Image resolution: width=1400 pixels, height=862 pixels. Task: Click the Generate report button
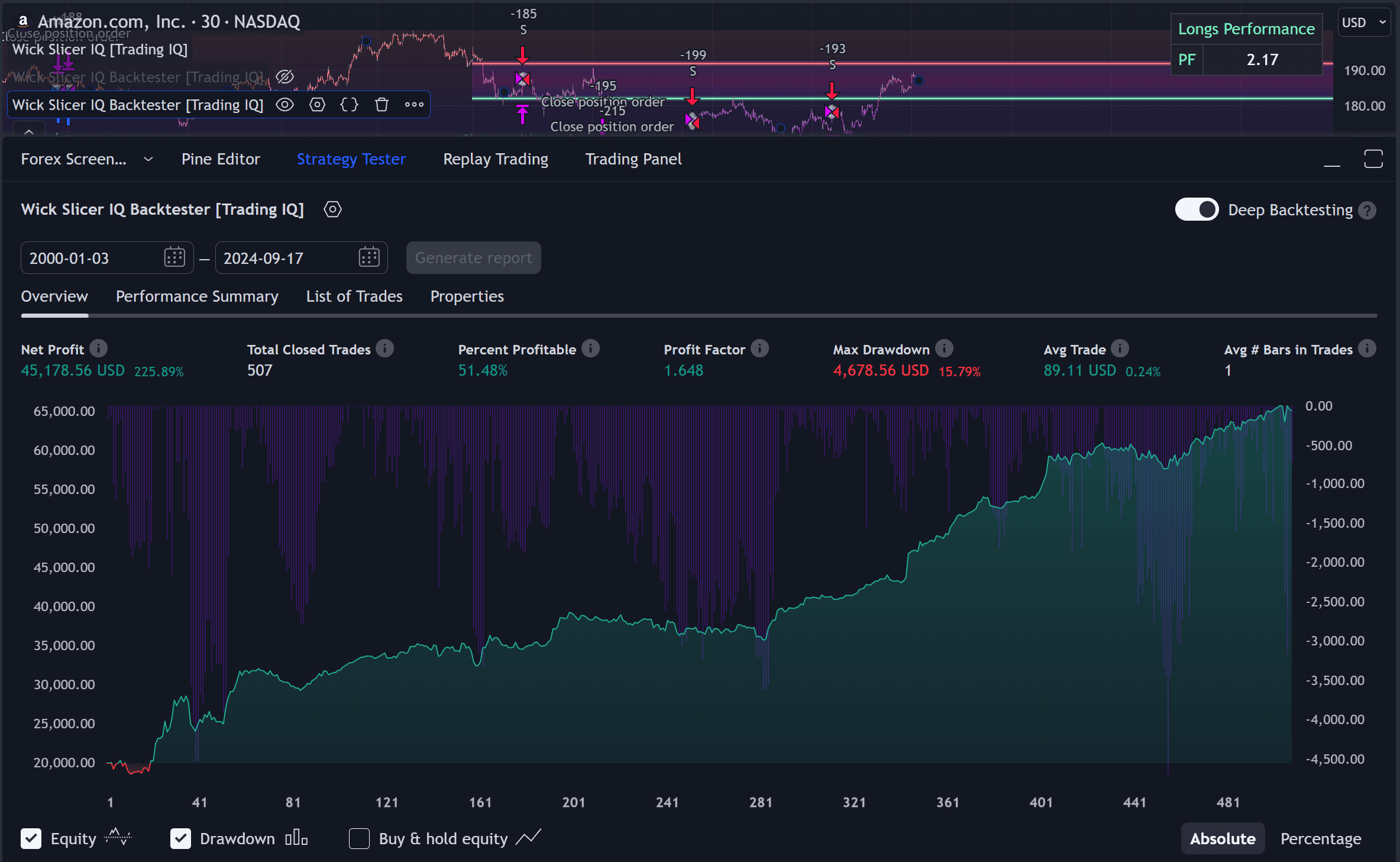pos(473,258)
